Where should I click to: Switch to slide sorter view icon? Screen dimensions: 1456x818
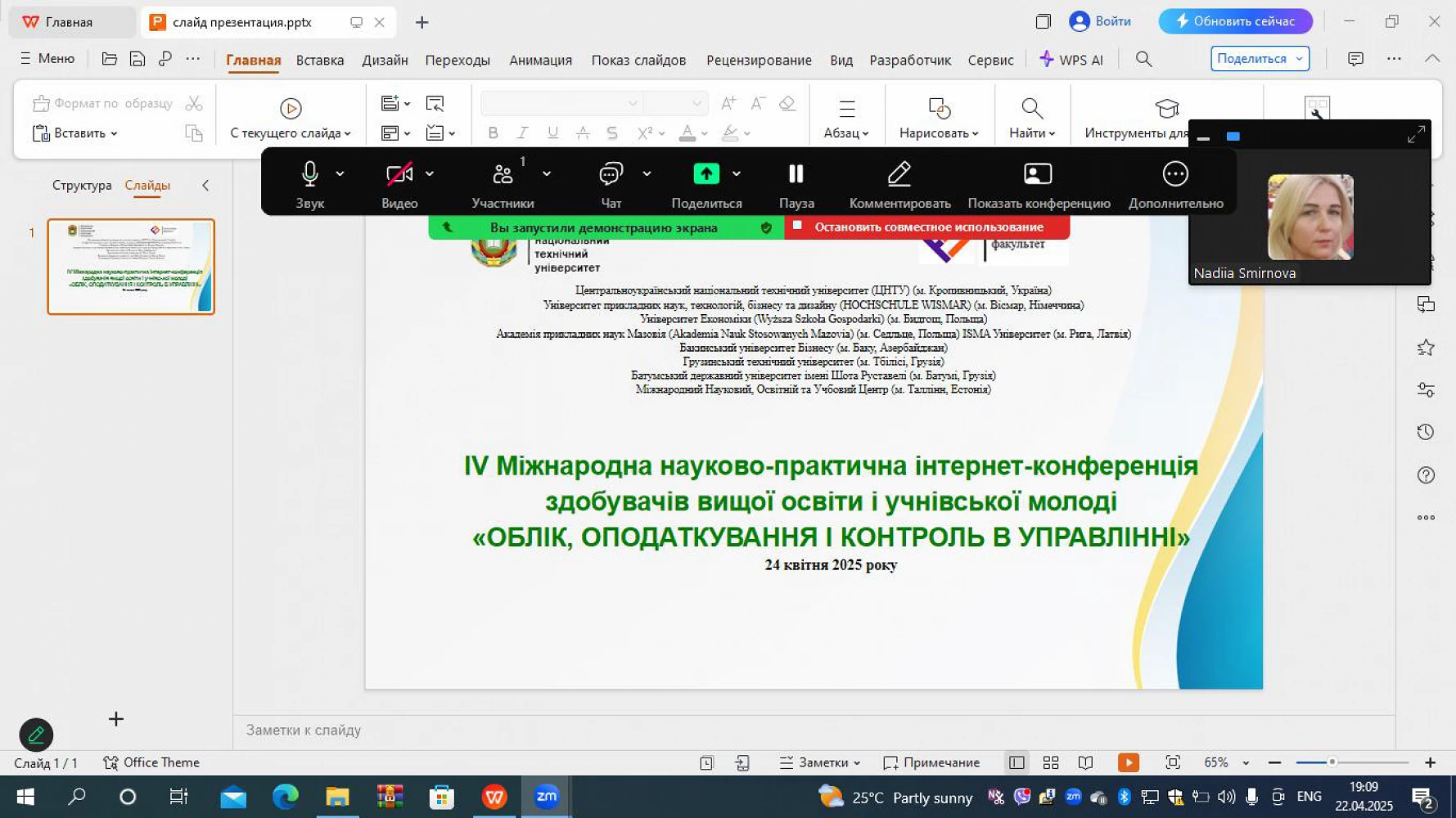click(1051, 762)
